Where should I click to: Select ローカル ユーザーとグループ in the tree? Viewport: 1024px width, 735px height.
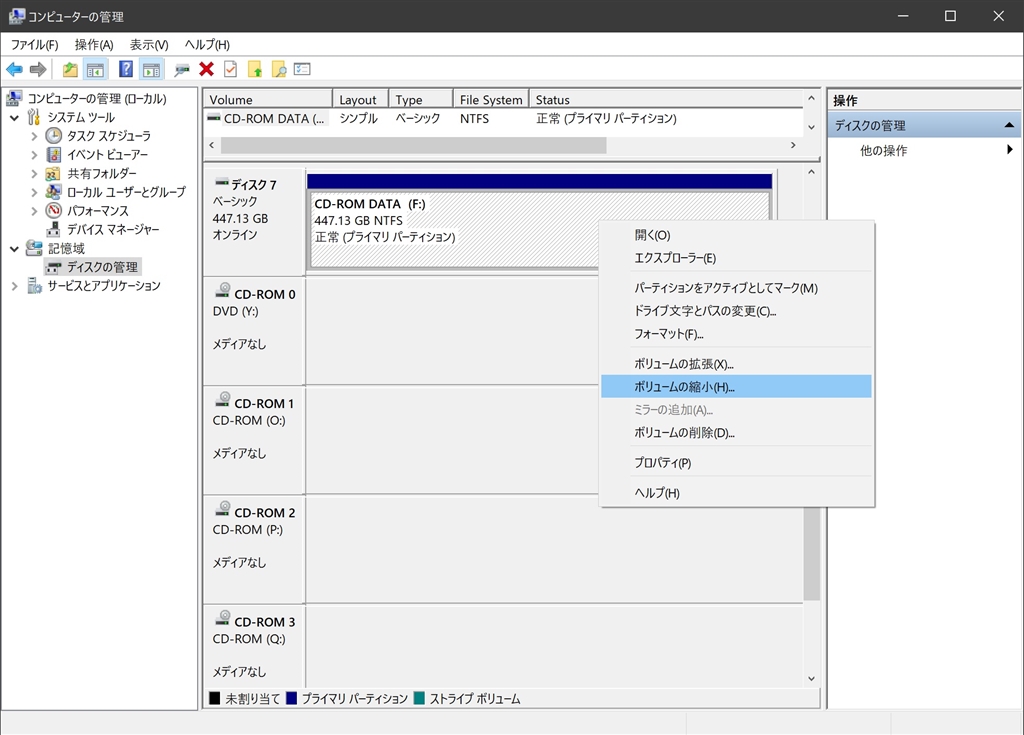pyautogui.click(x=126, y=192)
